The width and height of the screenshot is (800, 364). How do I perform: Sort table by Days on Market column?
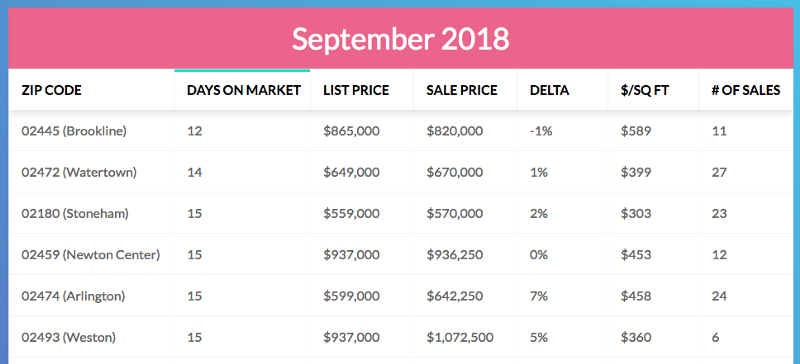(243, 90)
